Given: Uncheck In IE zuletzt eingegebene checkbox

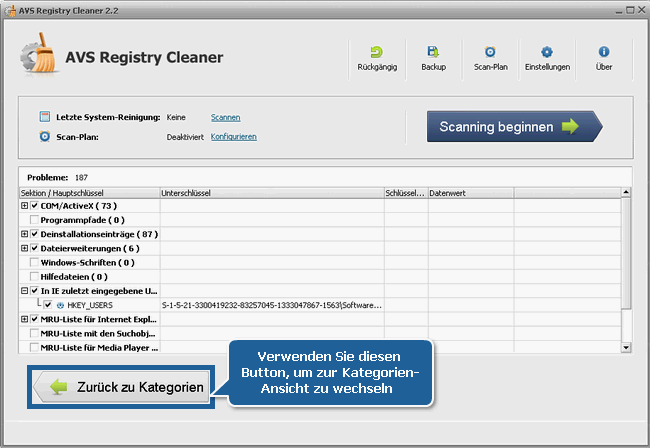Looking at the screenshot, I should [34, 291].
